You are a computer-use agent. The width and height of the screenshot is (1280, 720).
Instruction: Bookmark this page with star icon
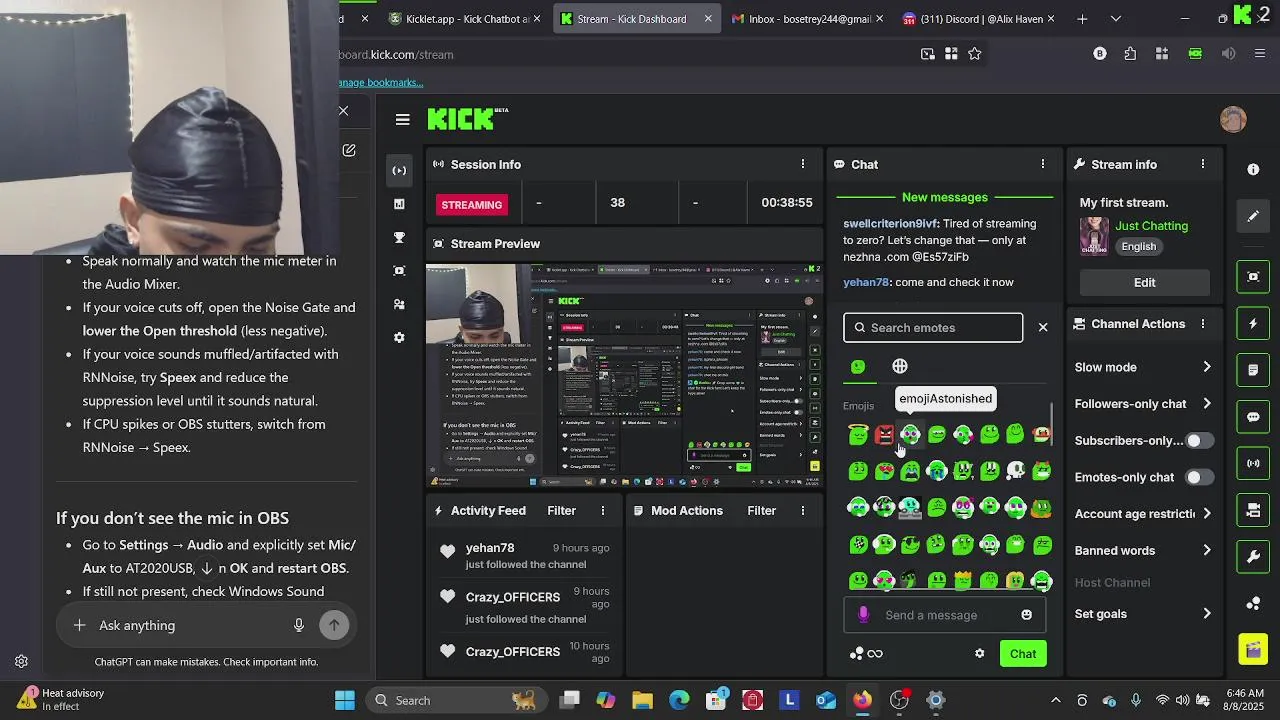pos(974,54)
